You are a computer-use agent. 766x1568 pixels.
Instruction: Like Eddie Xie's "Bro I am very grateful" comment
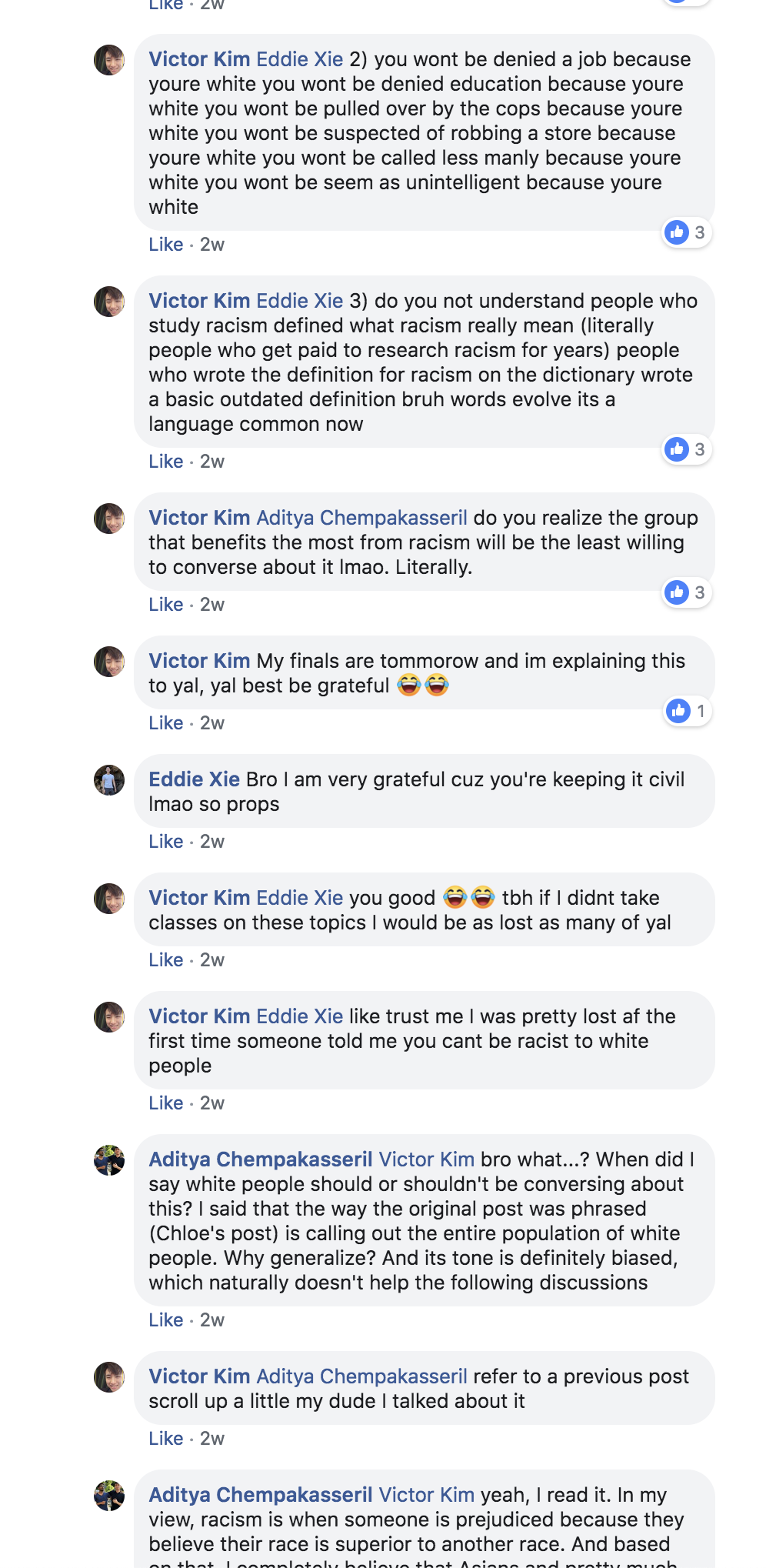166,842
